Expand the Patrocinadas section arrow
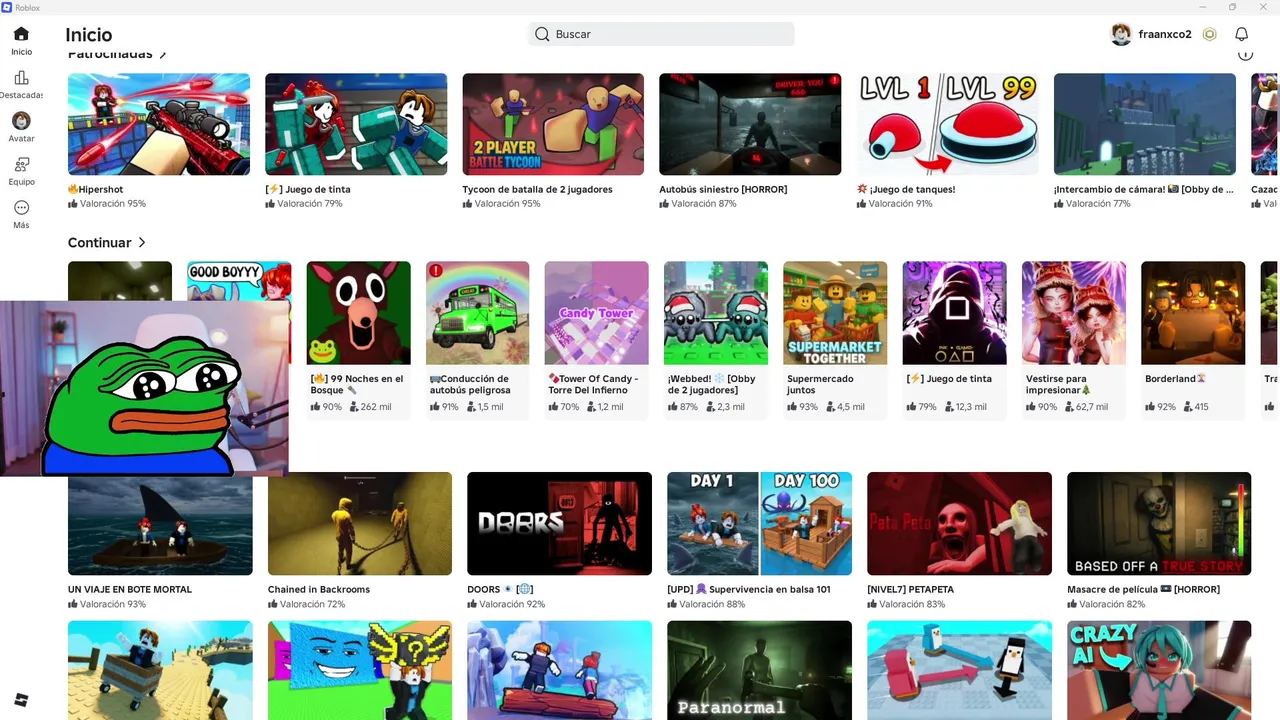 coord(162,54)
